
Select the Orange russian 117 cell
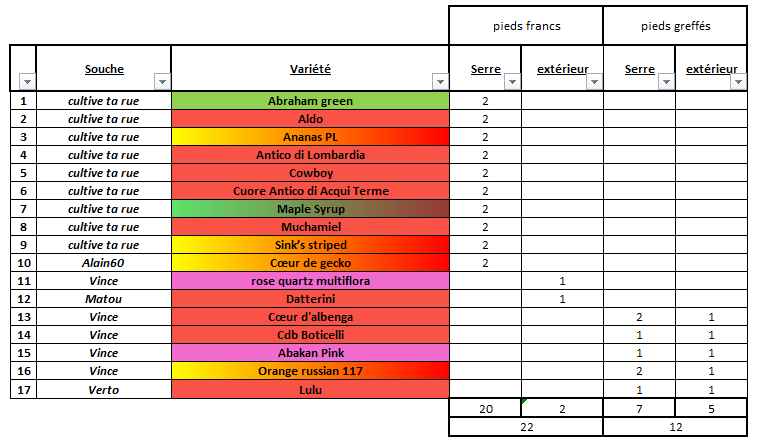(310, 371)
